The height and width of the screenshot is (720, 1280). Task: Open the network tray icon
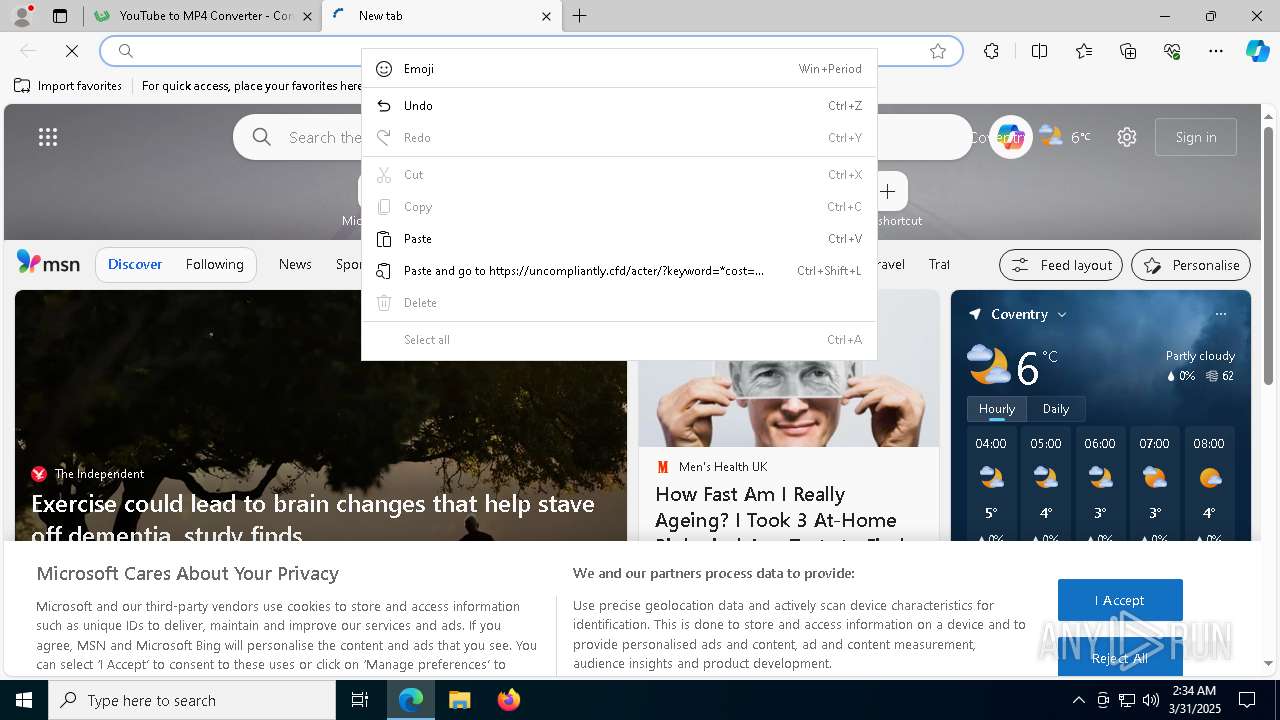point(1127,700)
